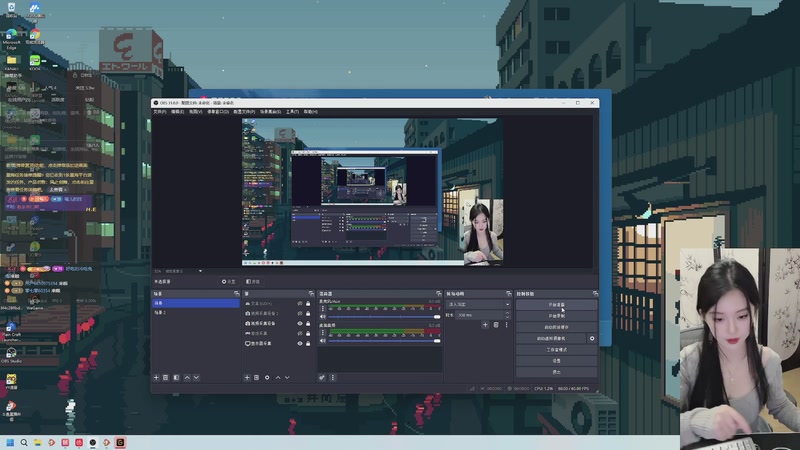Open source properties gear in Sources toolbar
Screen dimensions: 800x450
click(x=267, y=378)
